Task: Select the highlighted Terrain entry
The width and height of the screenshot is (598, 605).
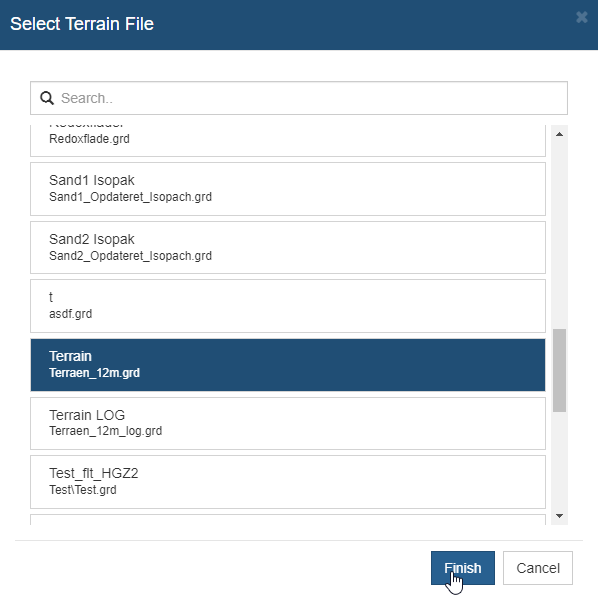Action: tap(288, 365)
